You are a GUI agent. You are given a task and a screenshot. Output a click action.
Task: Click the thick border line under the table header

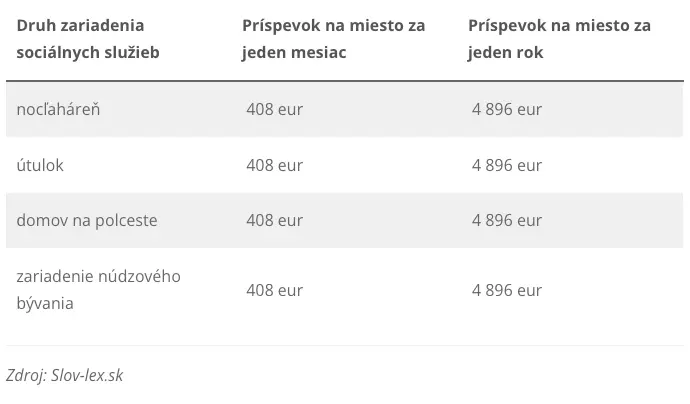pyautogui.click(x=345, y=81)
